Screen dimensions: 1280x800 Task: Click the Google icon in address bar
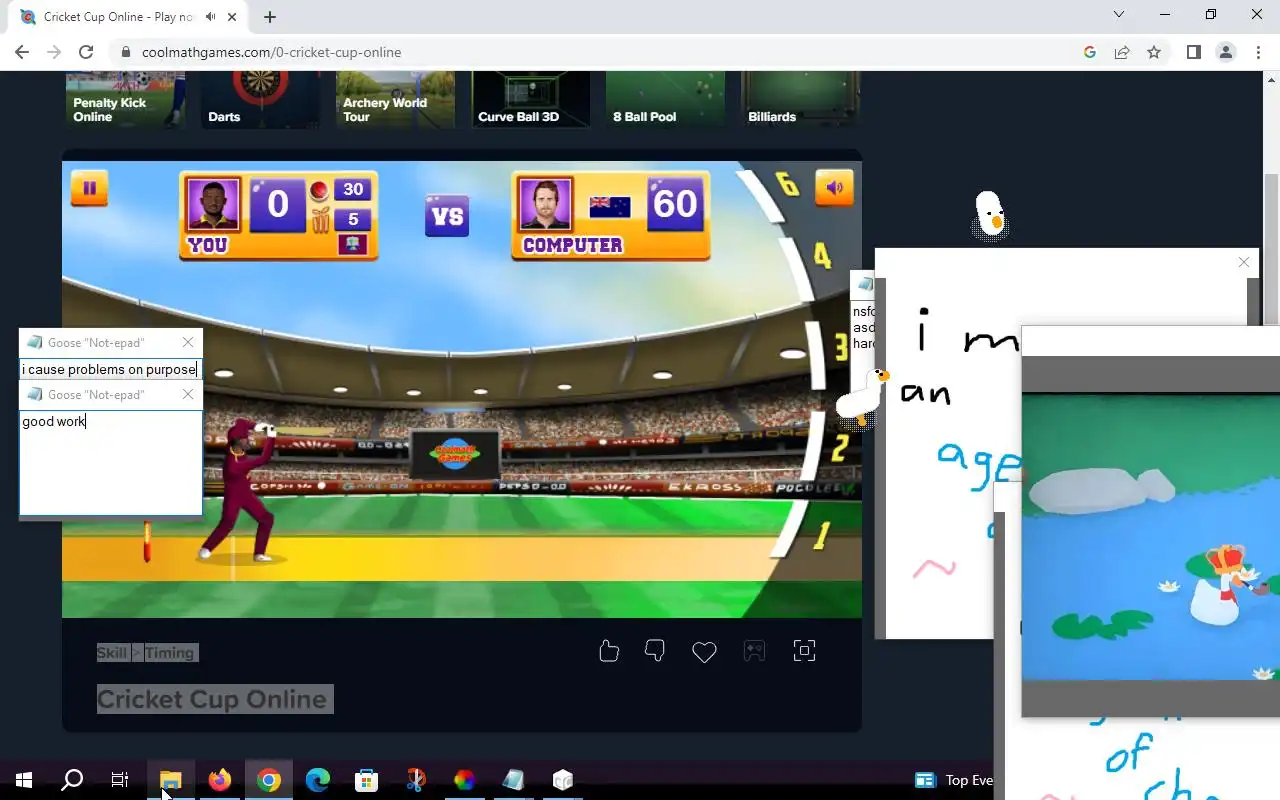[1090, 52]
